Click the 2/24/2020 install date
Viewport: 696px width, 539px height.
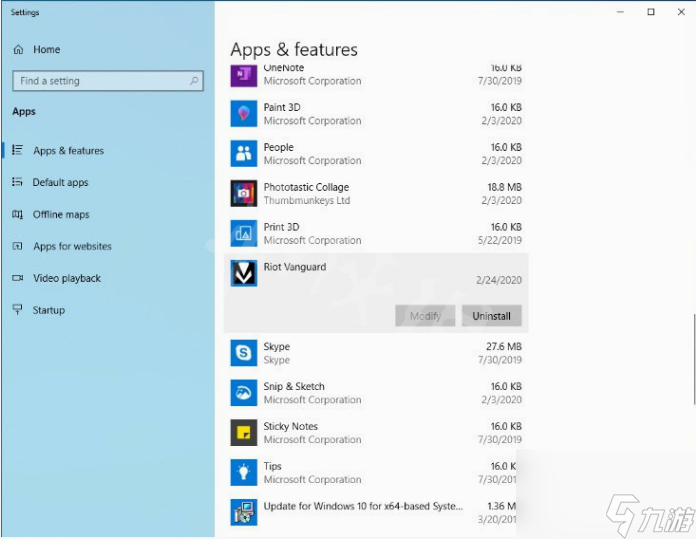(499, 280)
